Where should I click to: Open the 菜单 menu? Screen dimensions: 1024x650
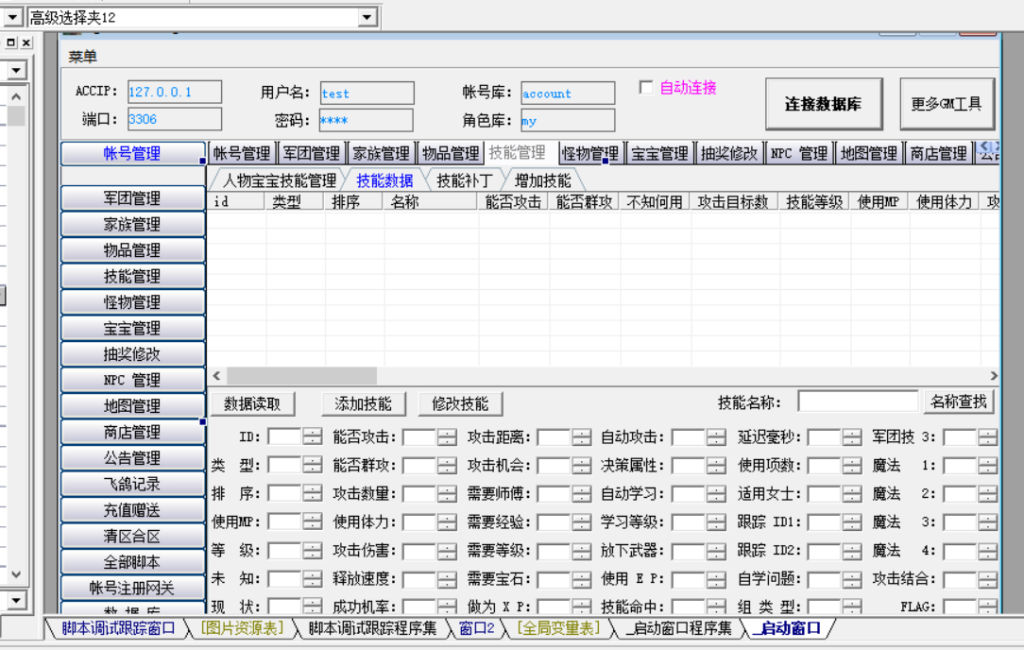(x=82, y=57)
